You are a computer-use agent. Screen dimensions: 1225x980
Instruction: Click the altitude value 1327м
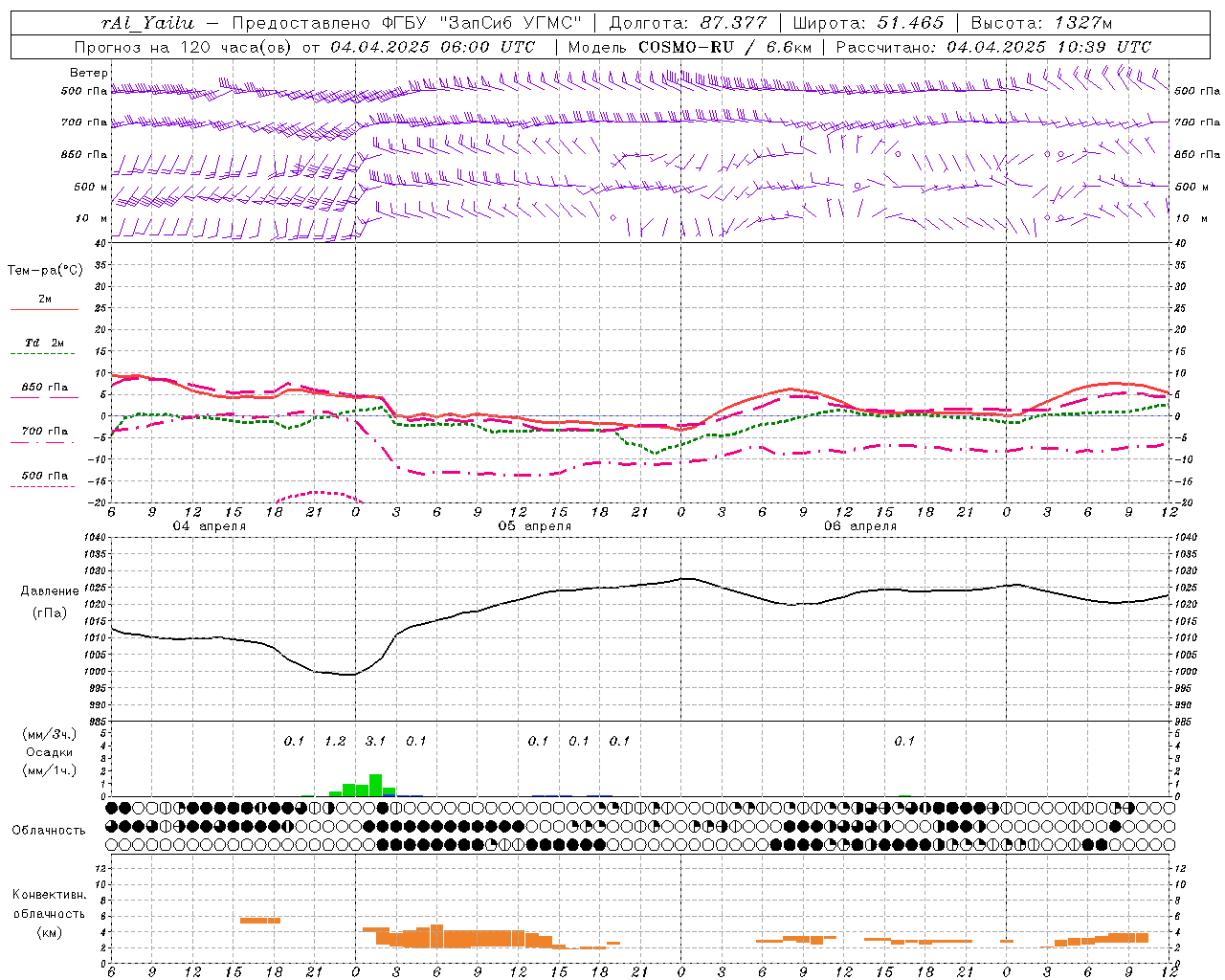click(1081, 23)
